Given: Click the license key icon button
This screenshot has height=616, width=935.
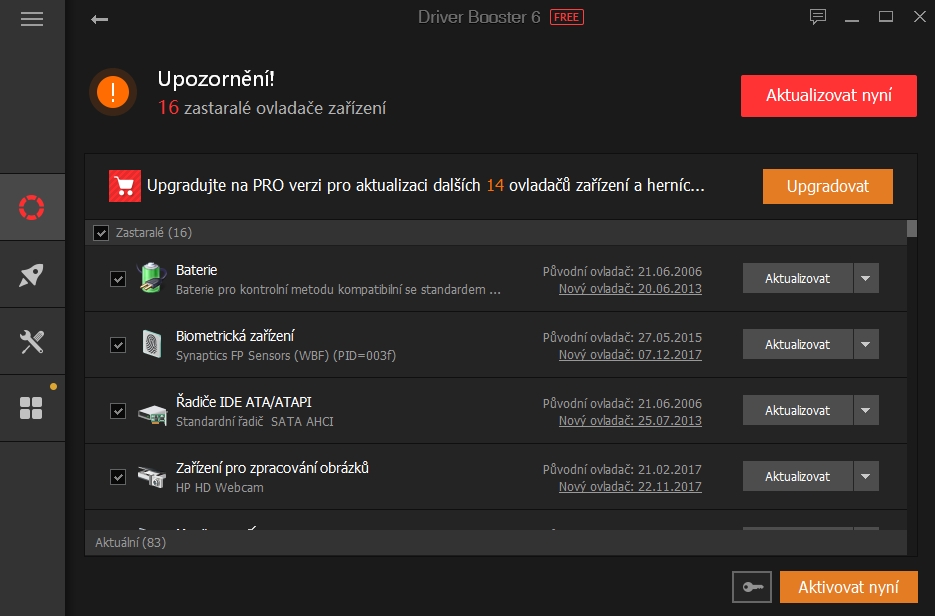Looking at the screenshot, I should [x=752, y=587].
